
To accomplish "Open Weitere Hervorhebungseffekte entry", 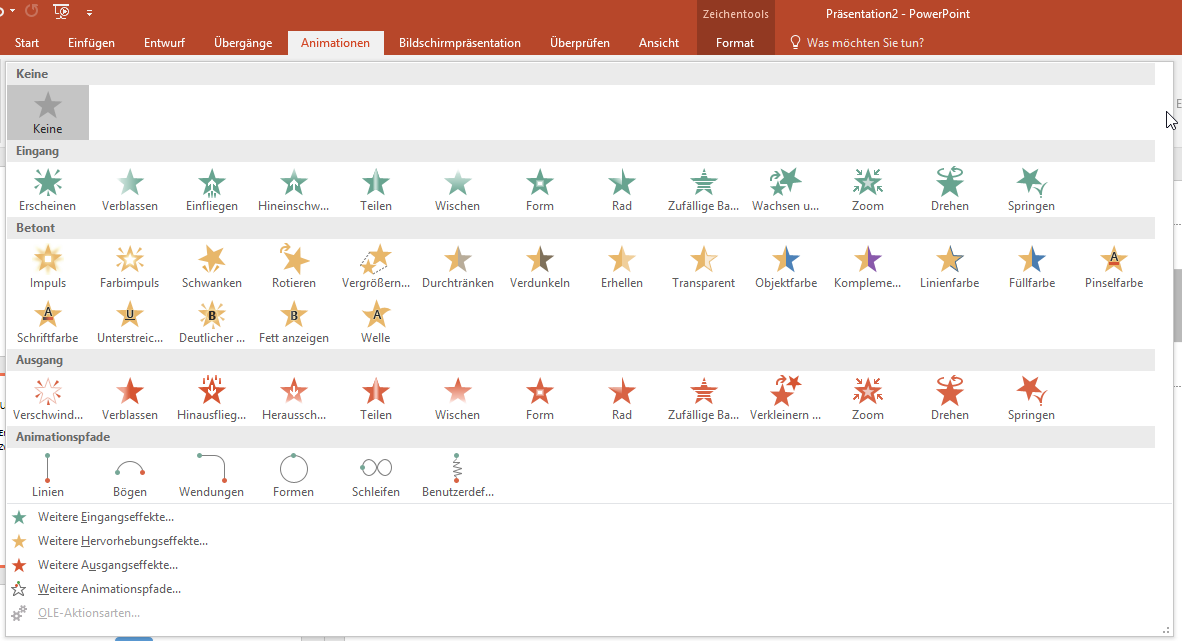I will (x=123, y=541).
